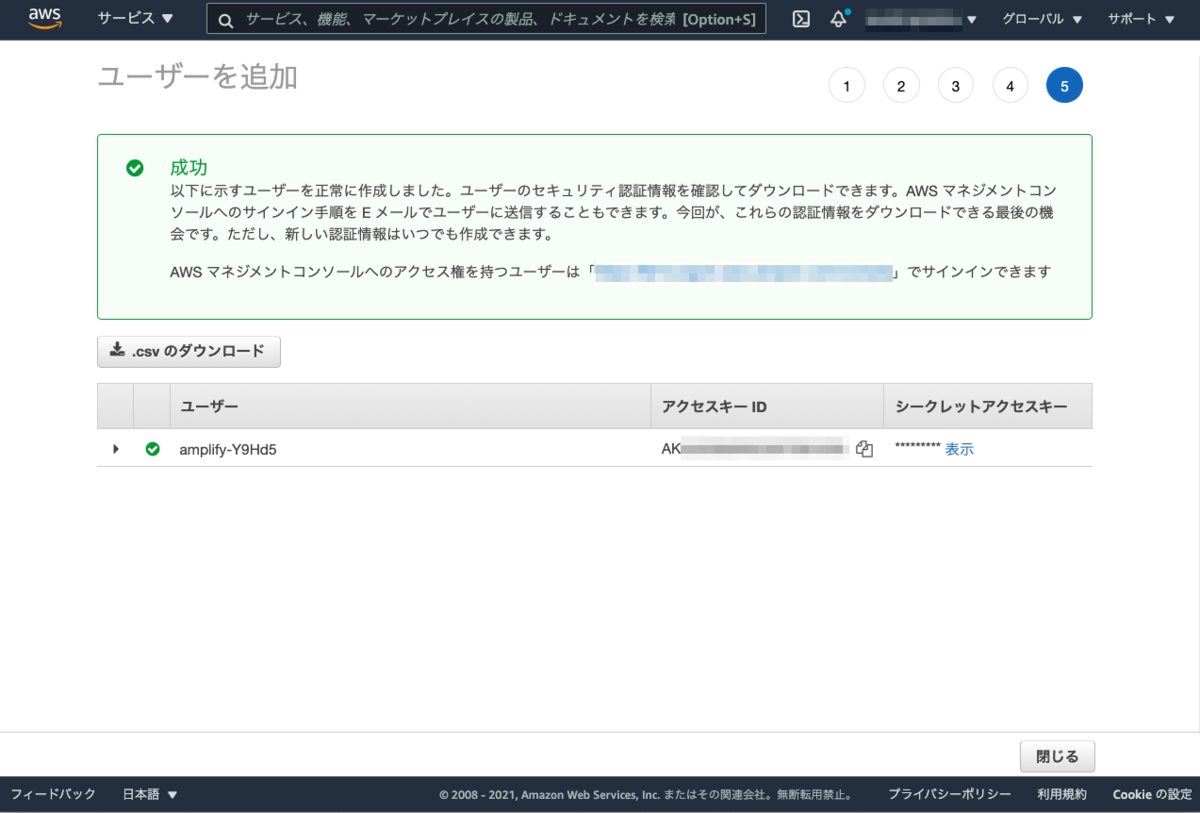1200x813 pixels.
Task: Close the wizard with 閉じる
Action: [x=1057, y=756]
